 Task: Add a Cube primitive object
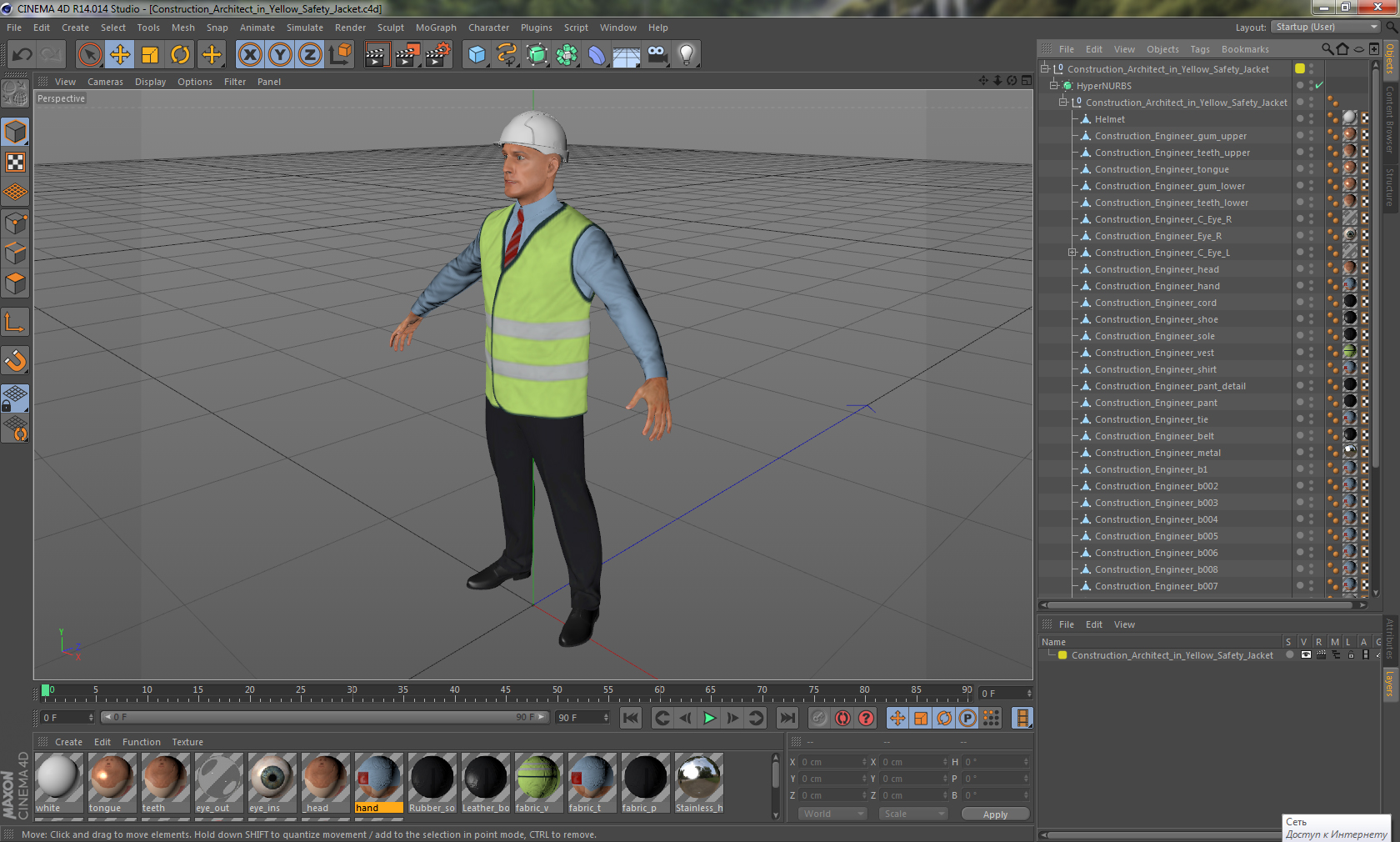(x=477, y=55)
